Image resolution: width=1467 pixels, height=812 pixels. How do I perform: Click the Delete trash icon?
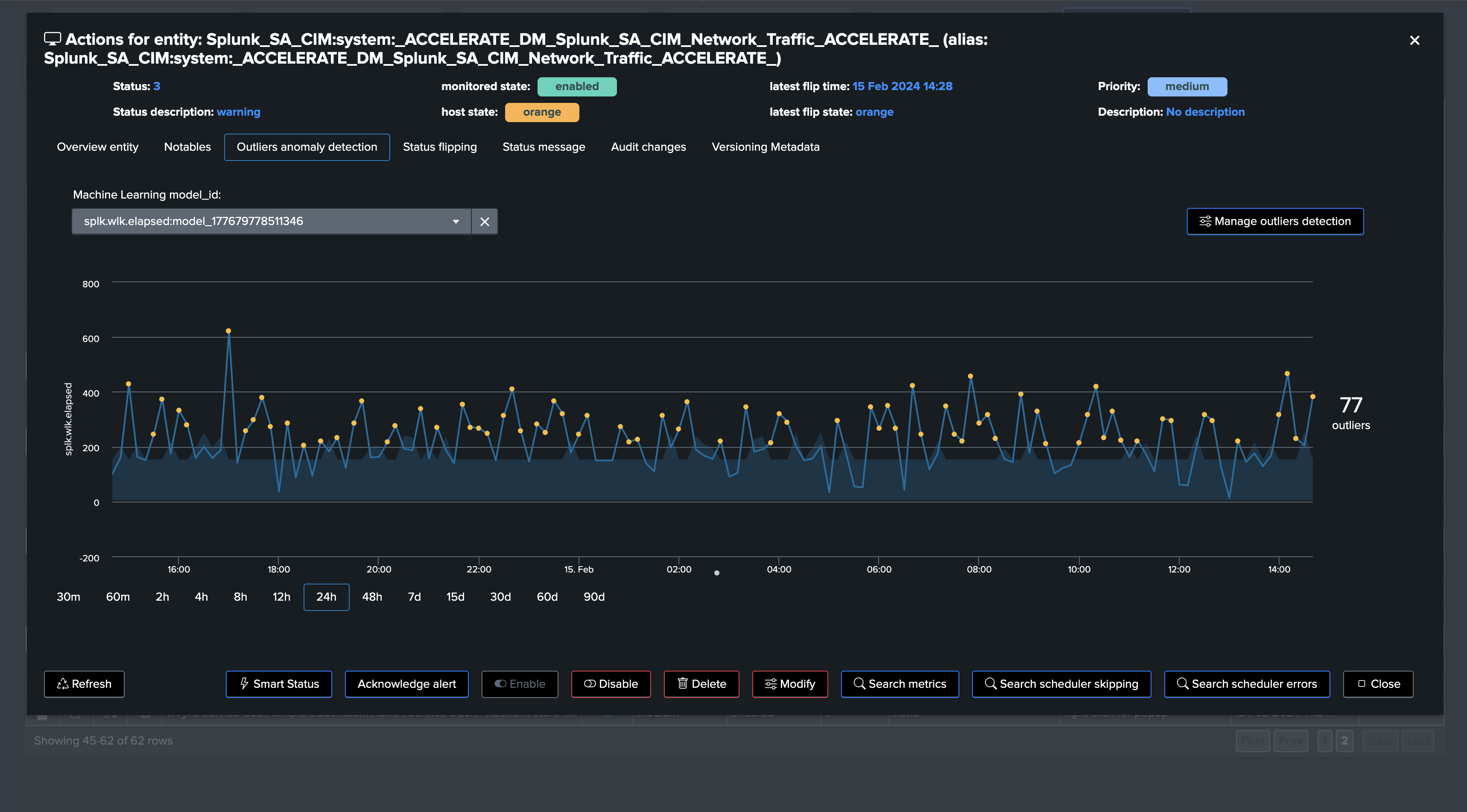pos(682,683)
